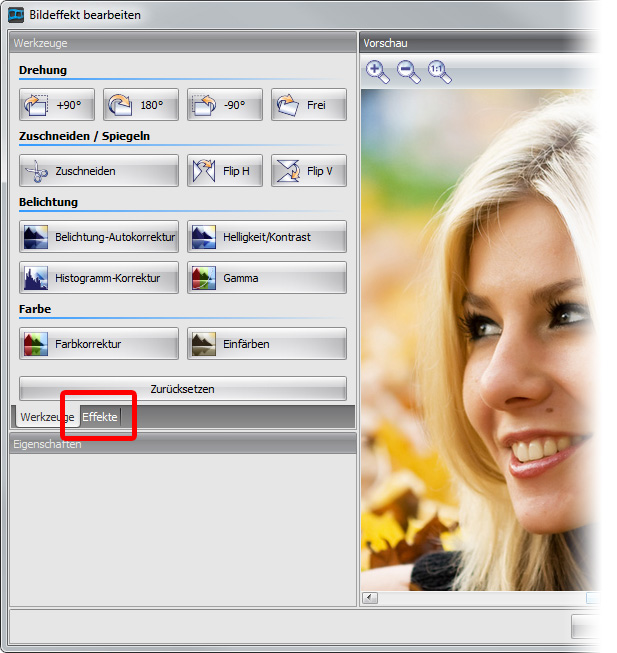This screenshot has height=653, width=617.
Task: Rotate the image by 180°
Action: point(140,105)
